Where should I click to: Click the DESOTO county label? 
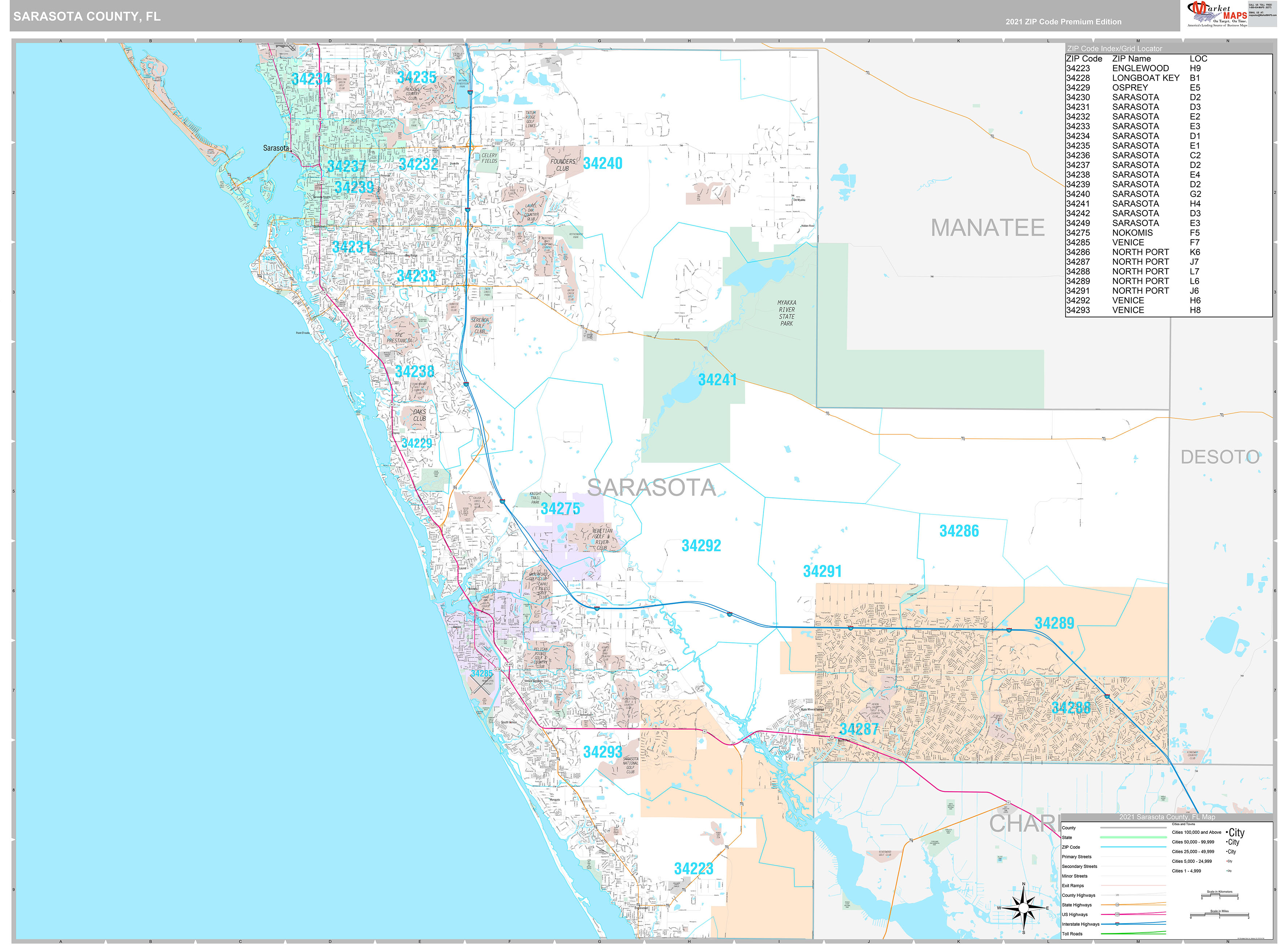(1220, 458)
